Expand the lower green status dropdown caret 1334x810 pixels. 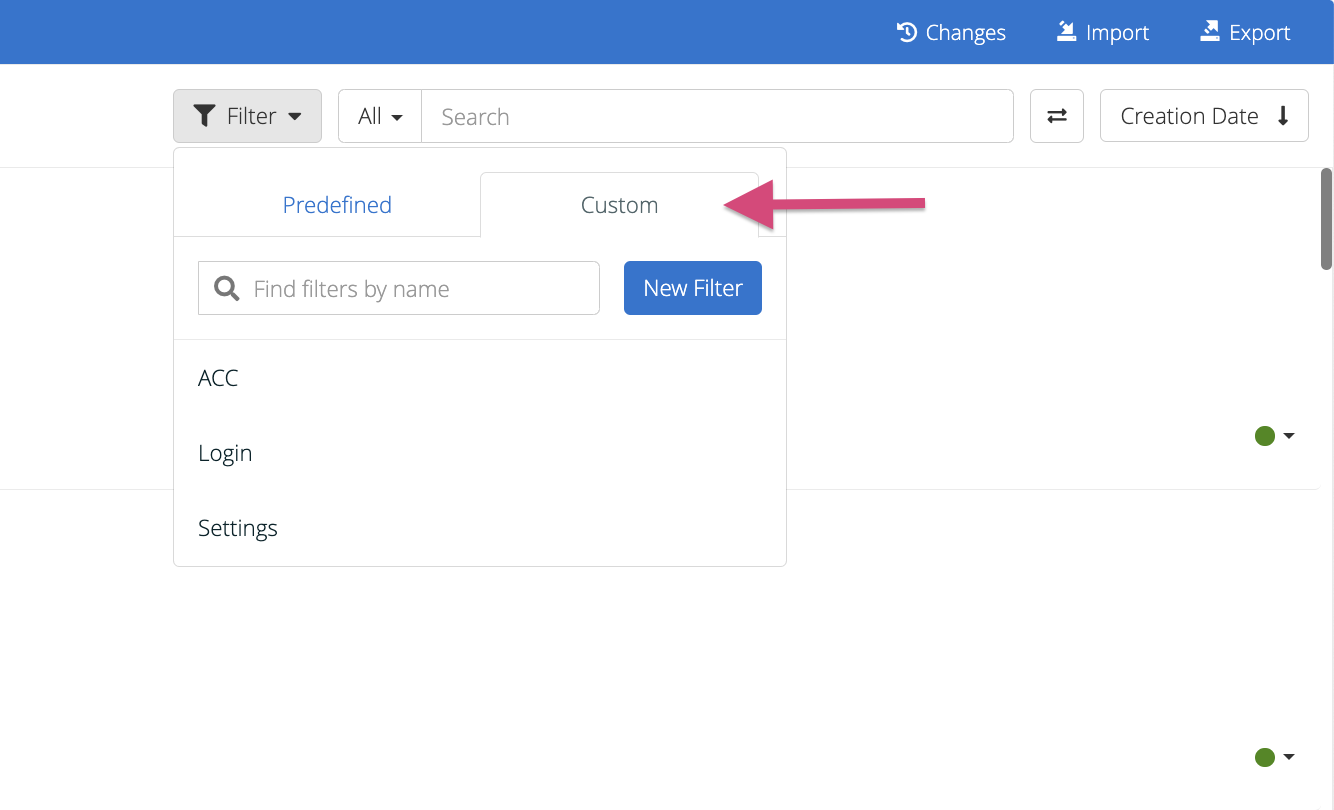coord(1289,758)
